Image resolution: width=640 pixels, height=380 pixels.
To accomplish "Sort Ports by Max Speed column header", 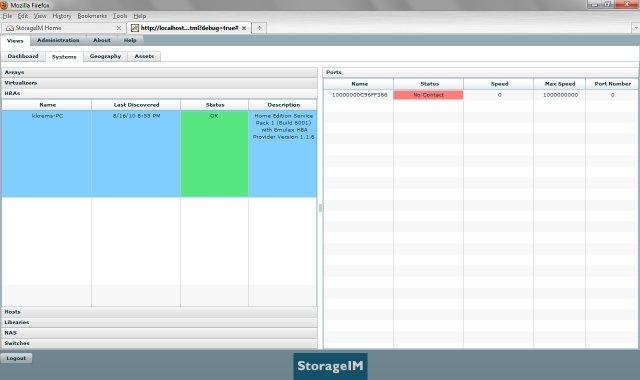I will pyautogui.click(x=560, y=84).
